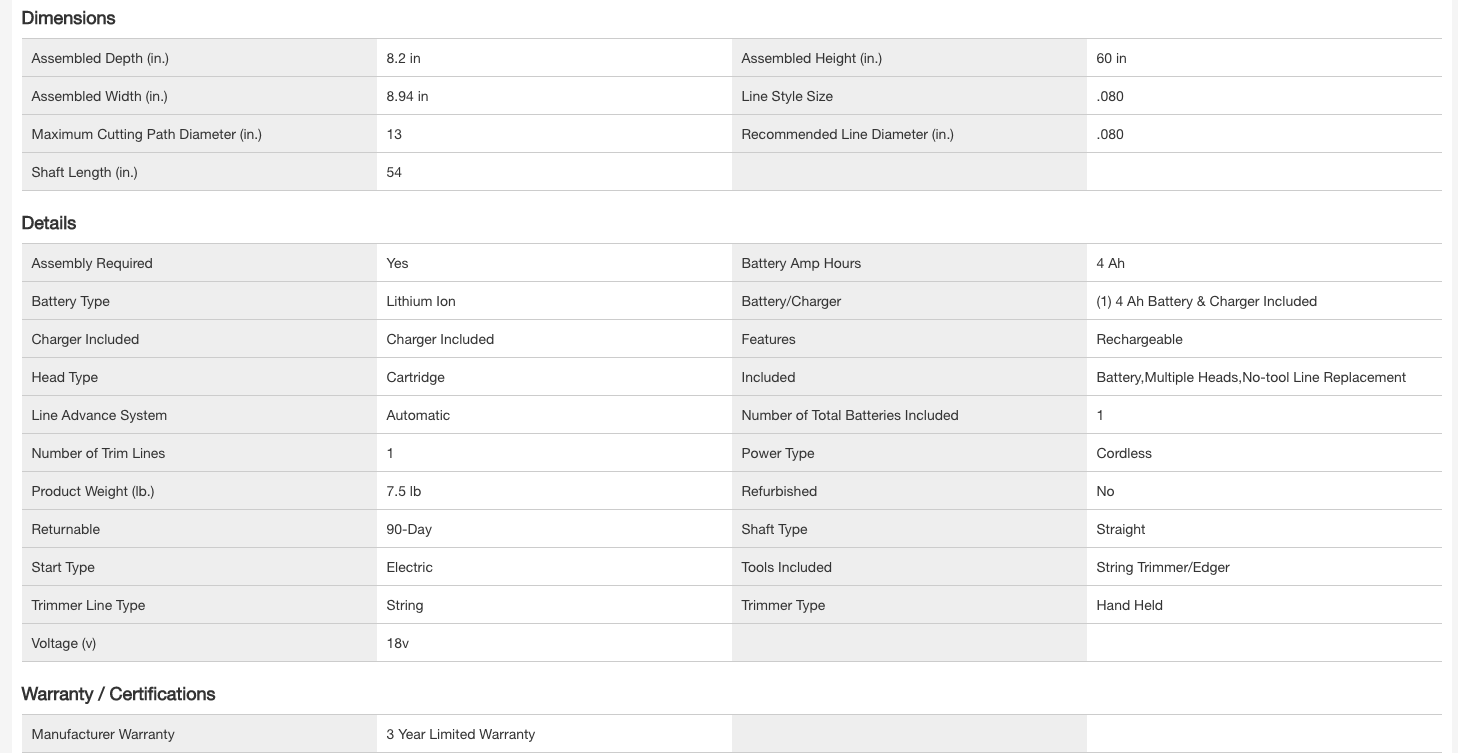Click the Warranty / Certifications heading
Screen dimensions: 1458x753
pyautogui.click(x=118, y=694)
